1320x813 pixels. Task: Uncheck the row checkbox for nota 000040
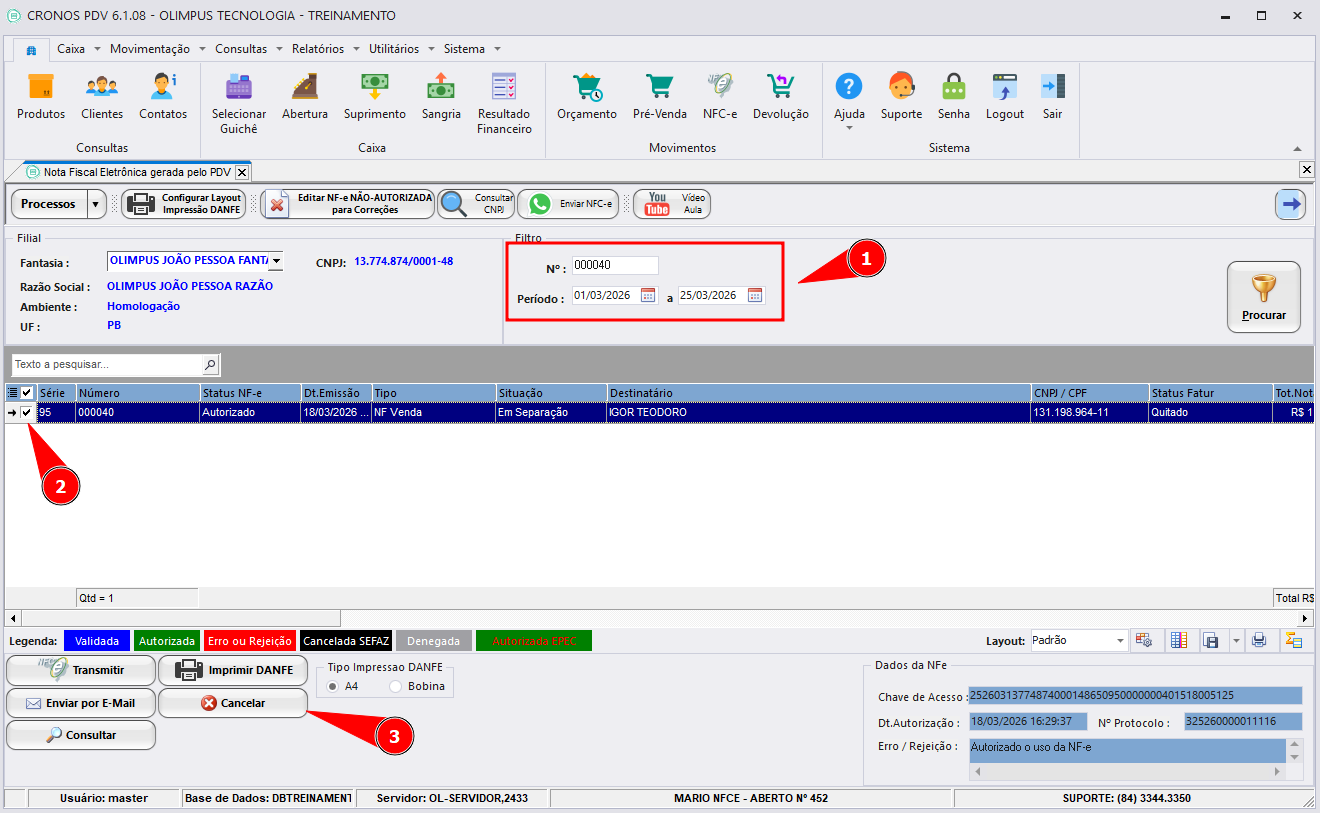coord(27,412)
